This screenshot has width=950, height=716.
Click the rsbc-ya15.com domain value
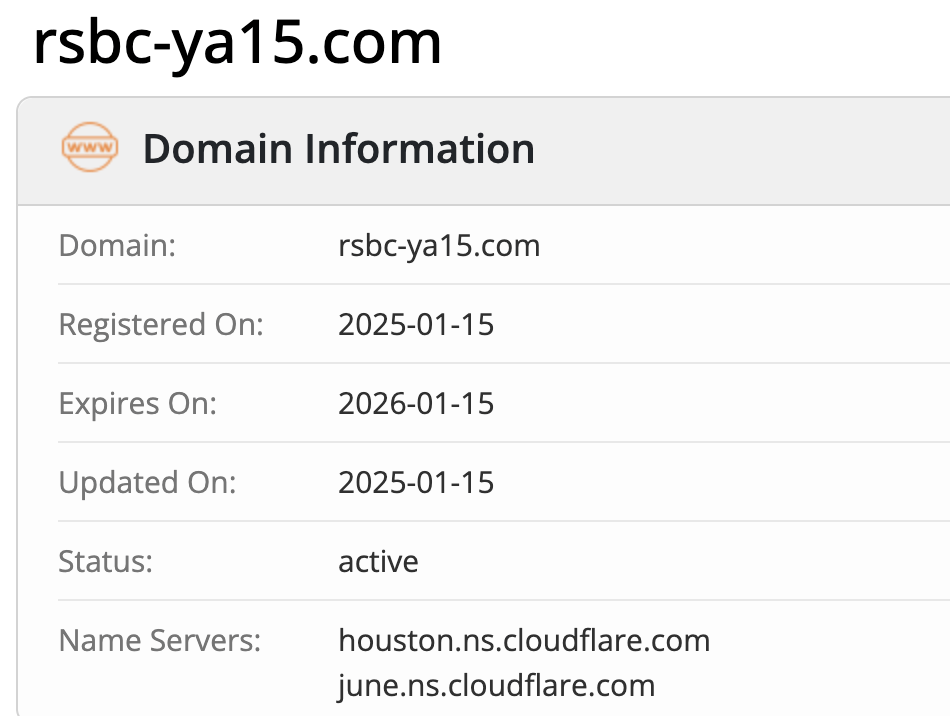click(439, 245)
